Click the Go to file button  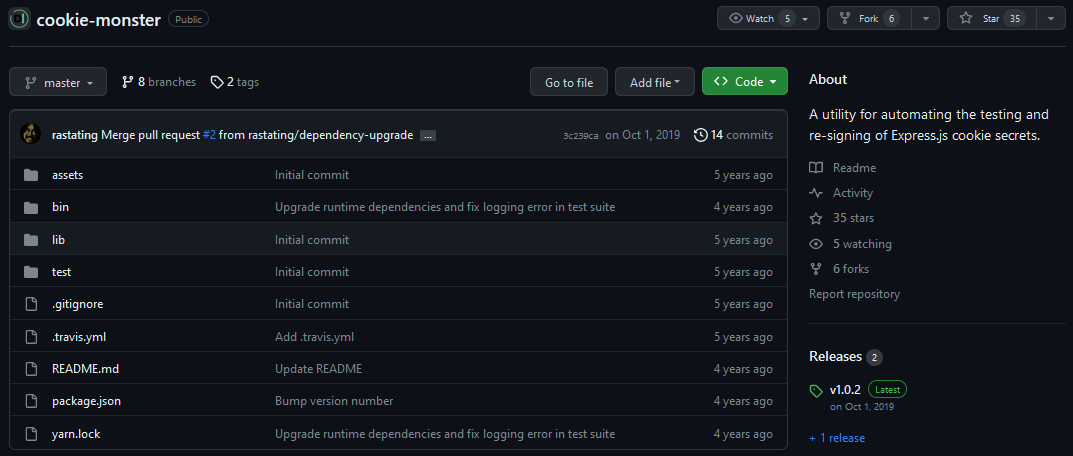[x=569, y=82]
